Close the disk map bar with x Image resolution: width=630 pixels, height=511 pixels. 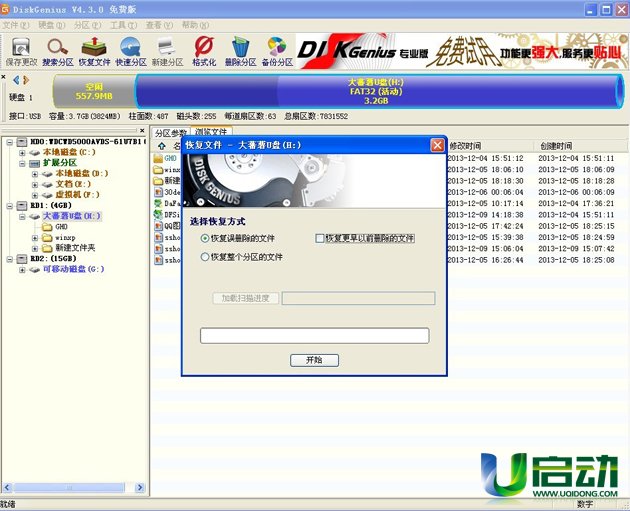[3, 76]
